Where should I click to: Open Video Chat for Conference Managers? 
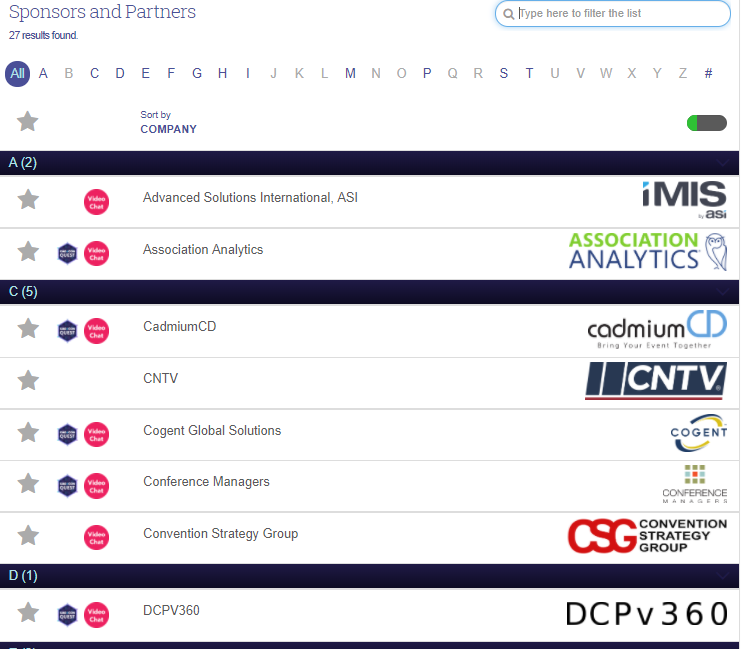pyautogui.click(x=96, y=486)
